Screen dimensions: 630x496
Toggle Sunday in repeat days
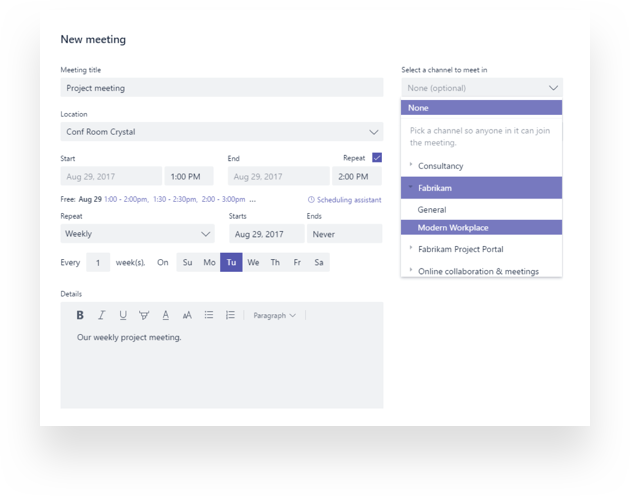click(187, 262)
